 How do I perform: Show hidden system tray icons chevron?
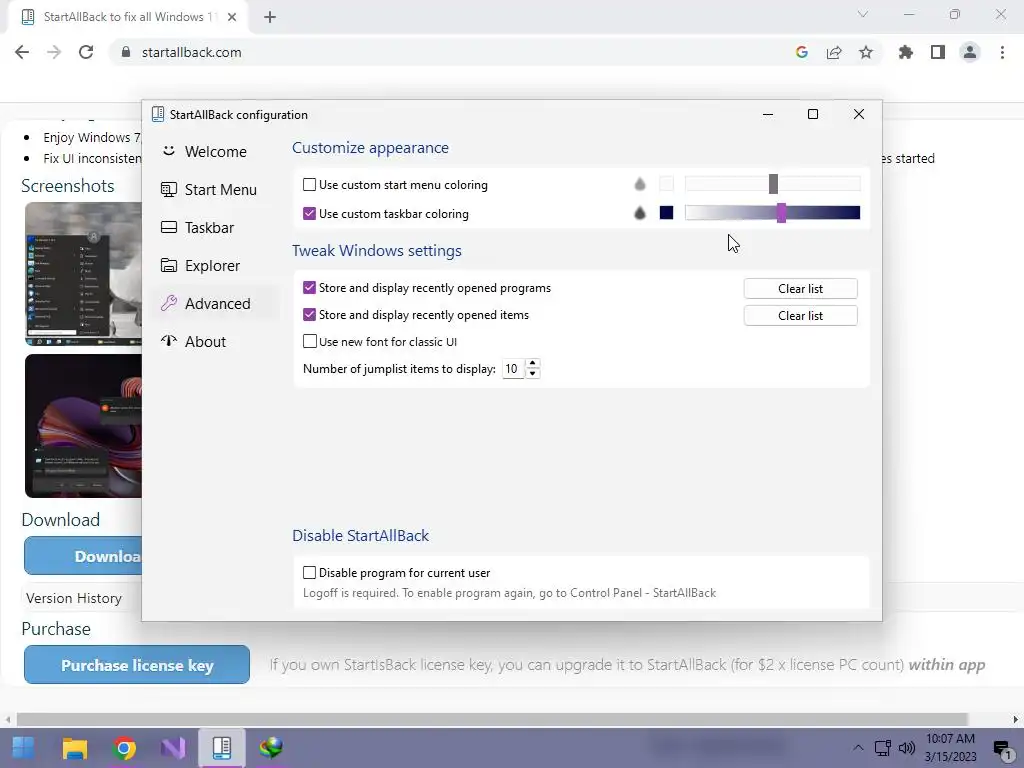[858, 748]
